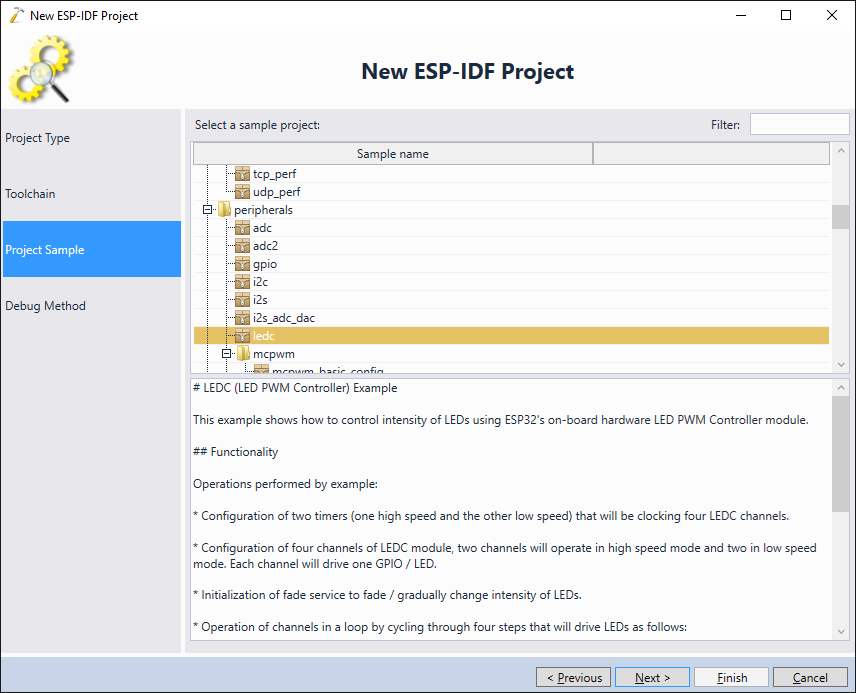Viewport: 856px width, 693px height.
Task: Click the gears wizard logo icon
Action: click(40, 69)
